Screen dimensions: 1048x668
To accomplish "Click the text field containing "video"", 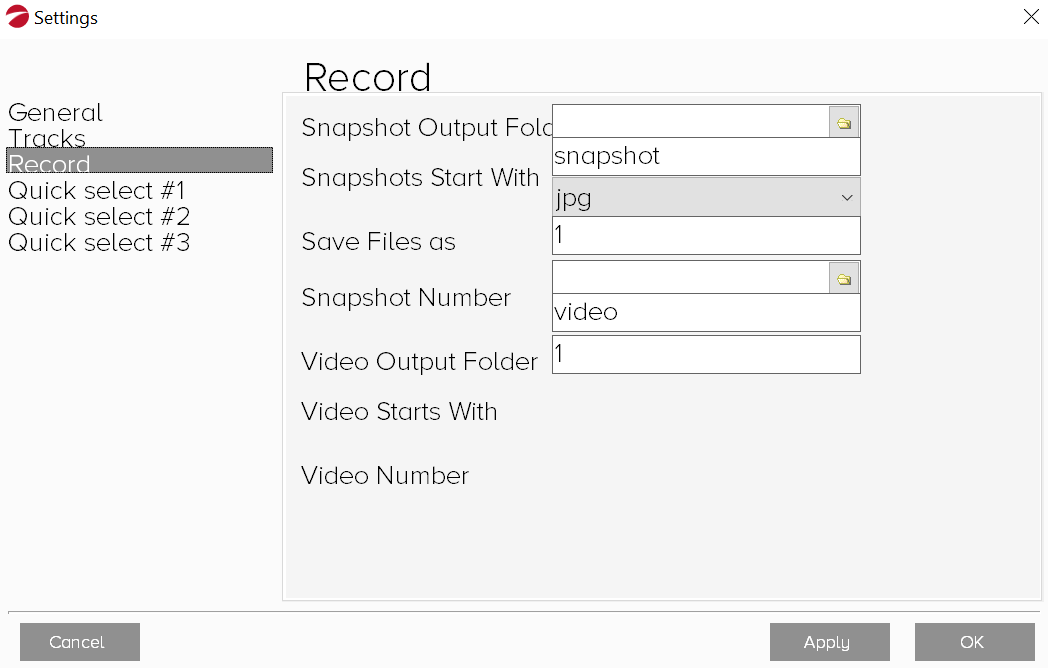I will pos(706,312).
